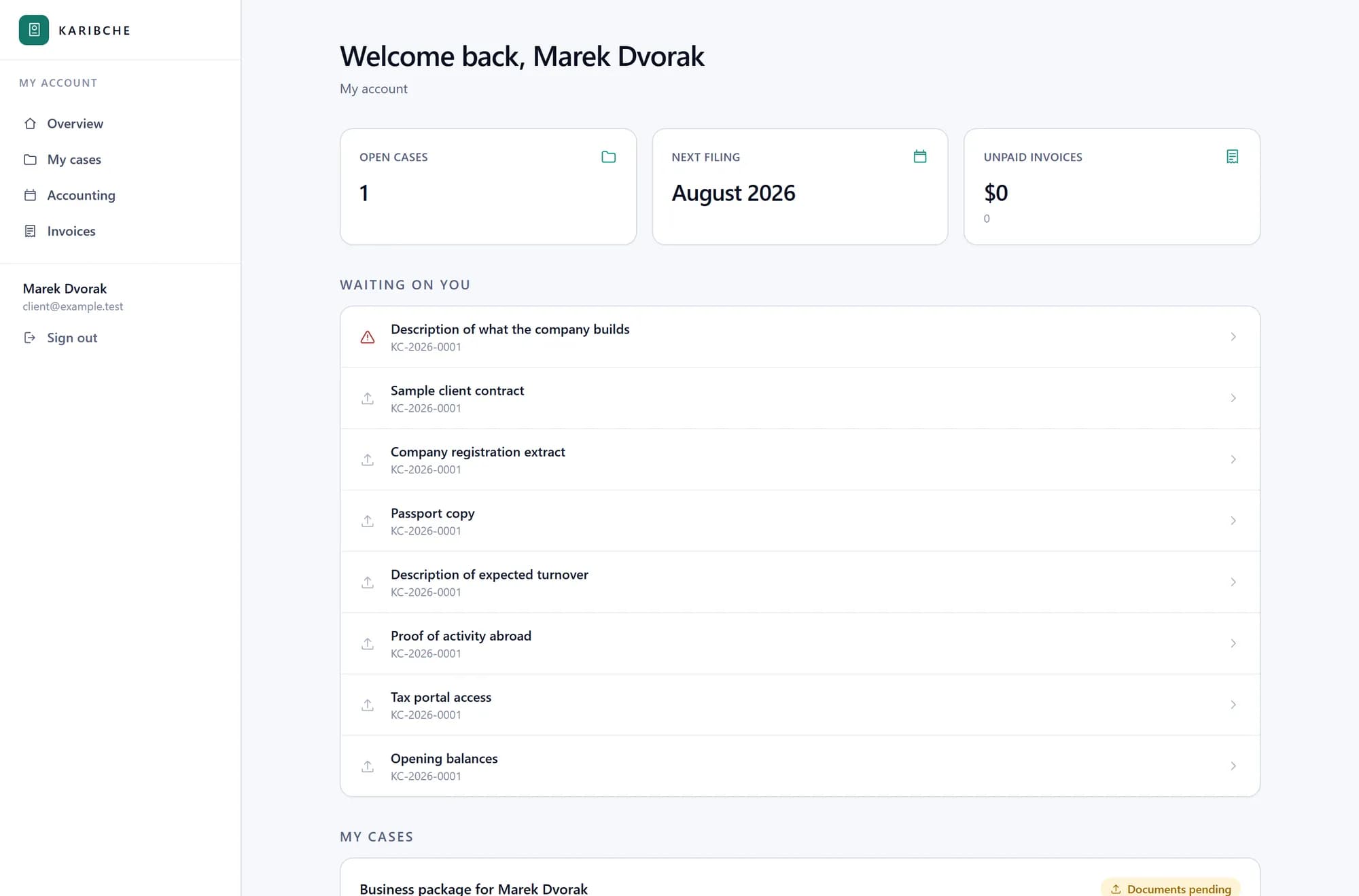
Task: Open chevron on Description of expected turnover row
Action: tap(1233, 582)
